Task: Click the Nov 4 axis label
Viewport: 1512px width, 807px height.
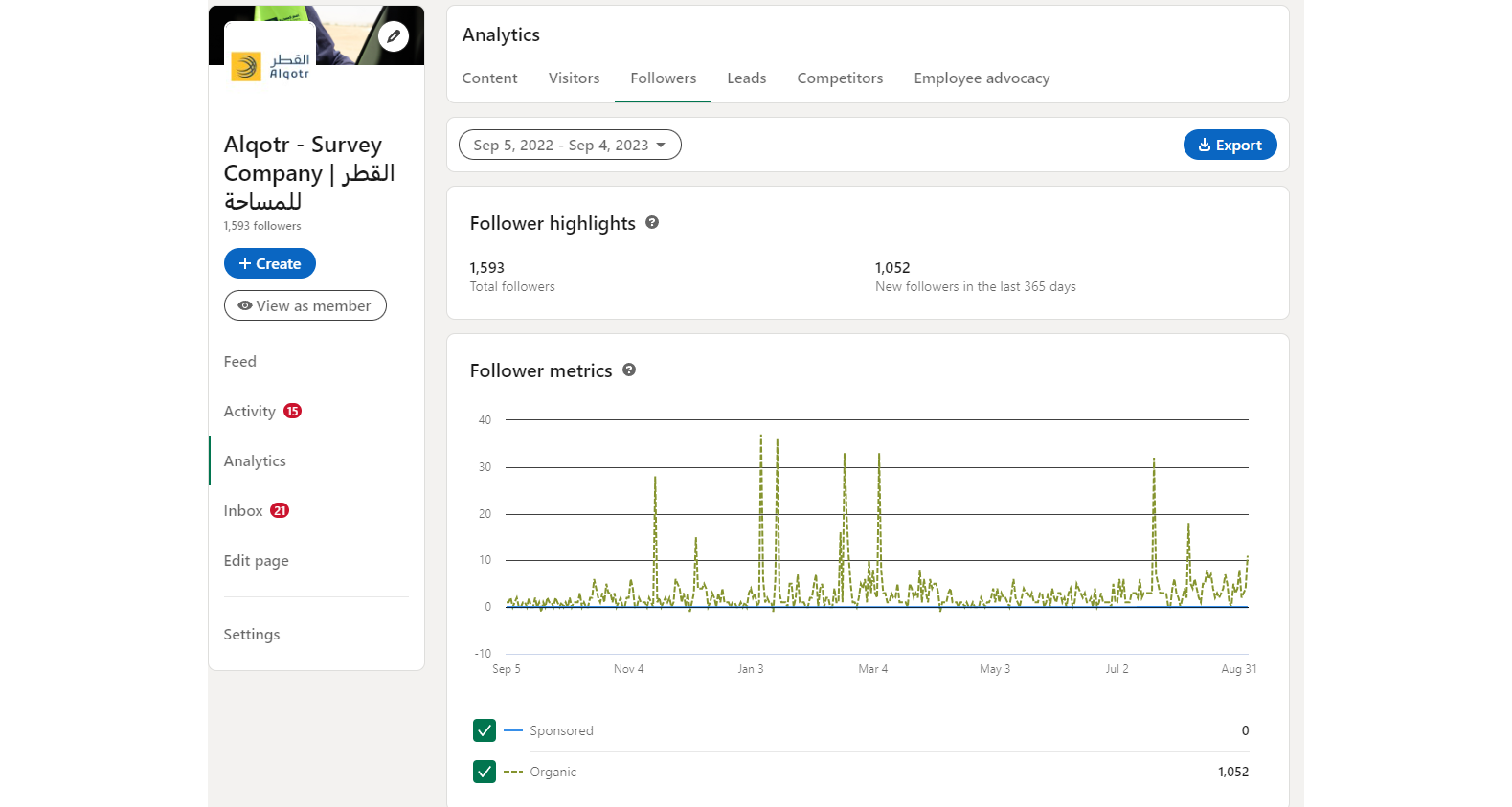Action: tap(629, 669)
